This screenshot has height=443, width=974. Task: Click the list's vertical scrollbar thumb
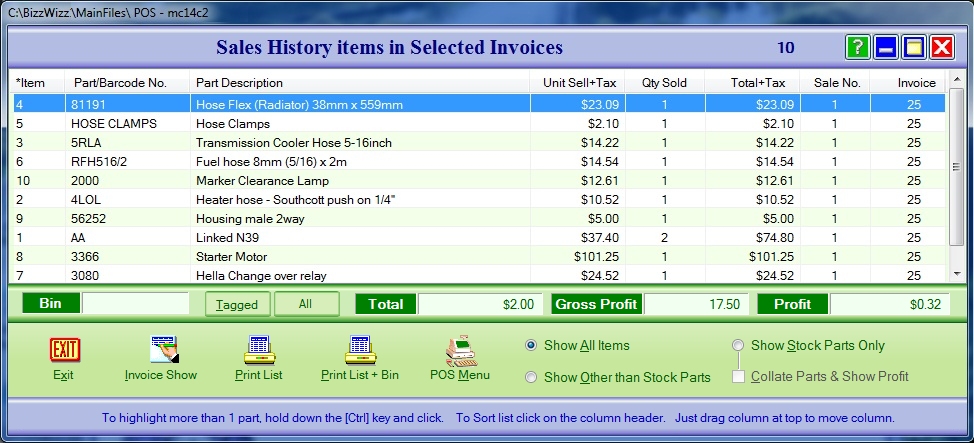[x=956, y=166]
